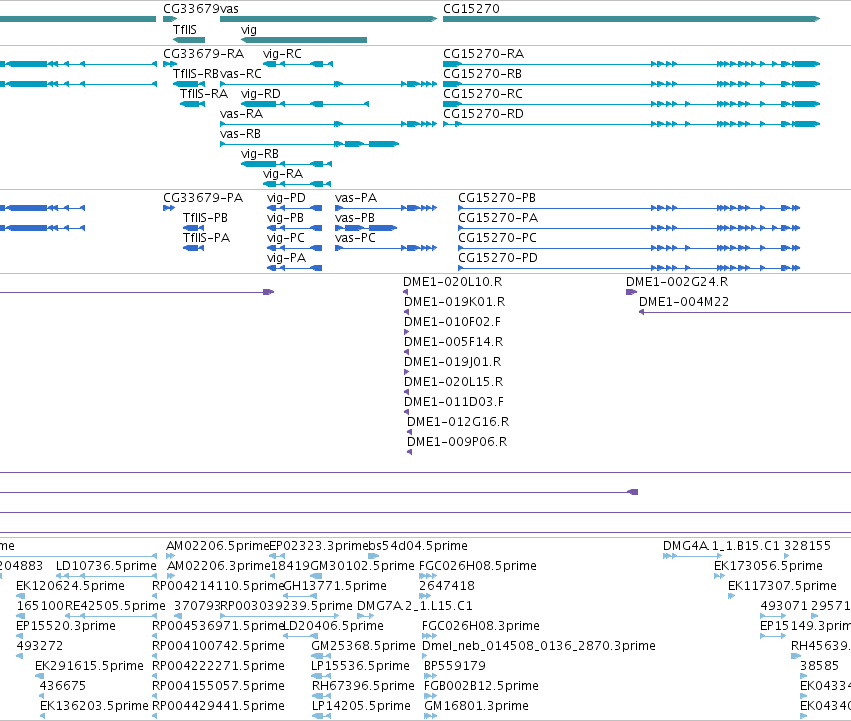
Task: Select the vig-RD transcript label
Action: point(261,94)
